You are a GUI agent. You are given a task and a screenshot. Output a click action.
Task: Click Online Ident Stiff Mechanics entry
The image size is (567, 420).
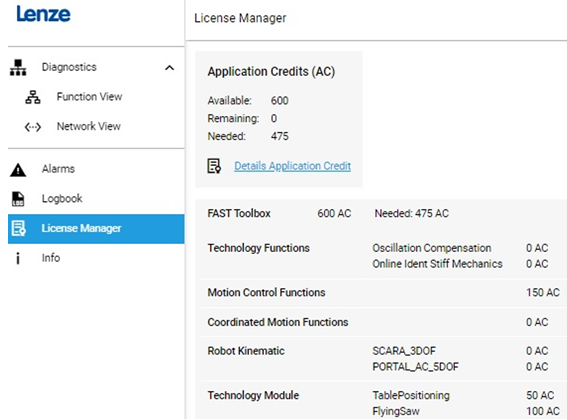tap(438, 264)
